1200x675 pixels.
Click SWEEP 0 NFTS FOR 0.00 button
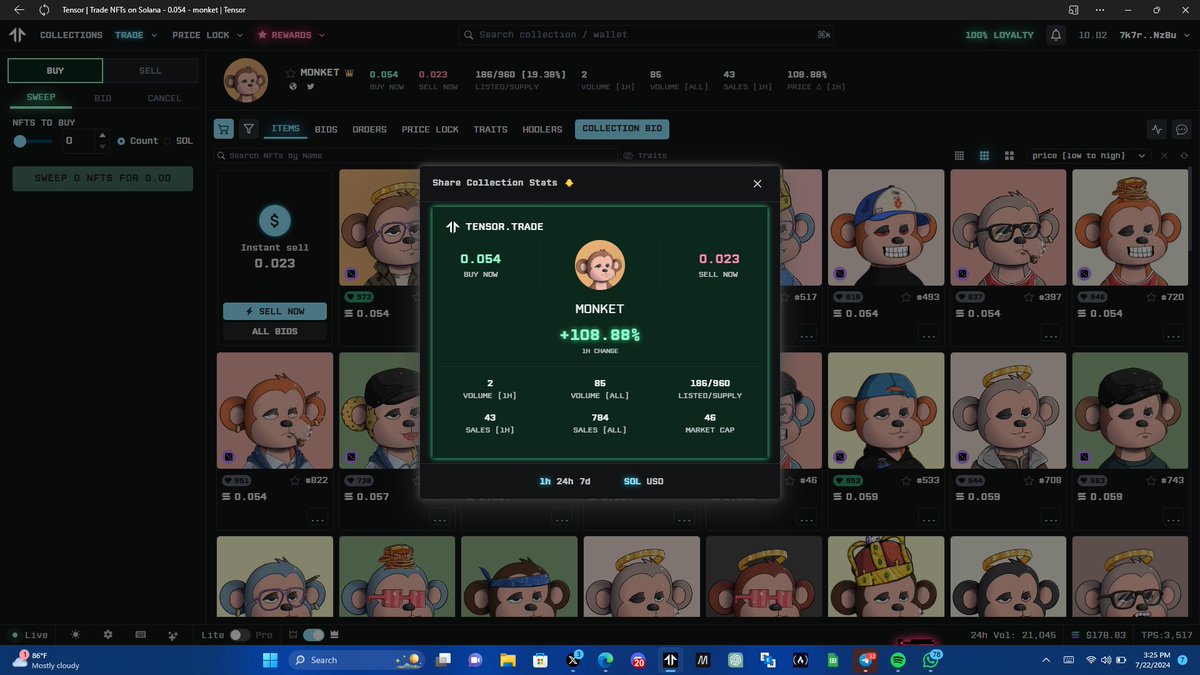point(102,179)
